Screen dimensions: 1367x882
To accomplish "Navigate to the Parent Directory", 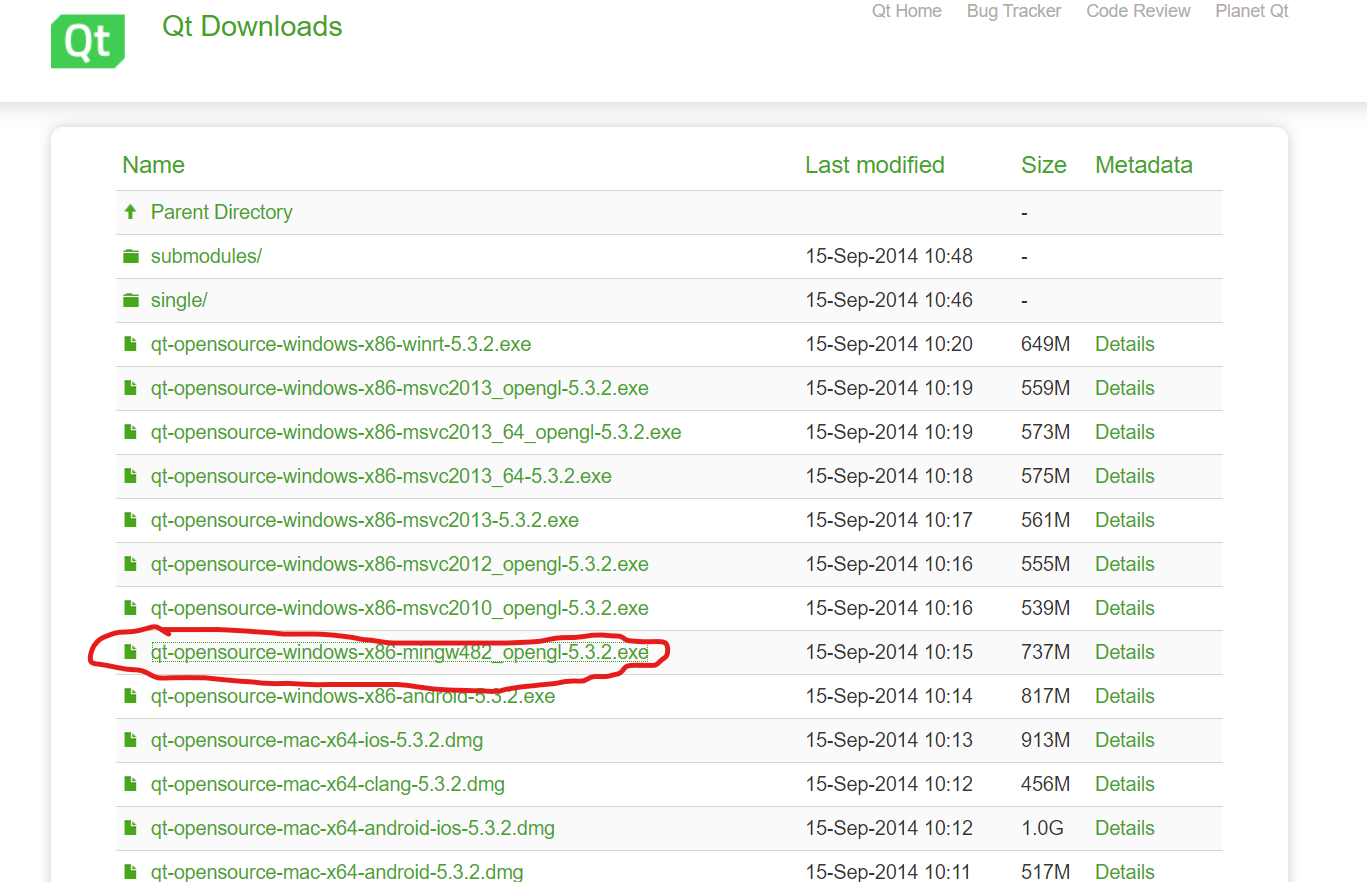I will click(221, 212).
